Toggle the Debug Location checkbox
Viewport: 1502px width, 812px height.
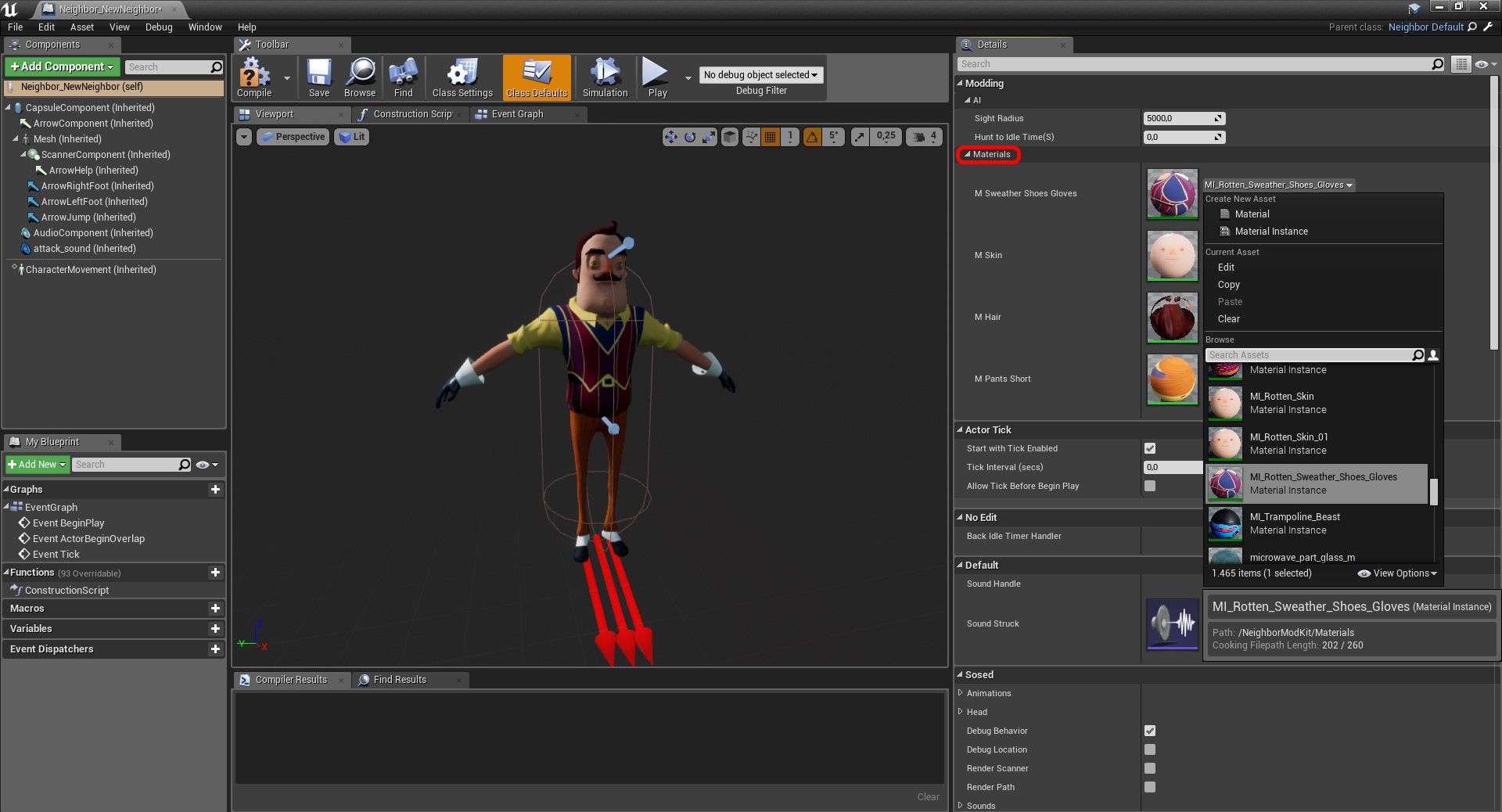tap(1150, 749)
